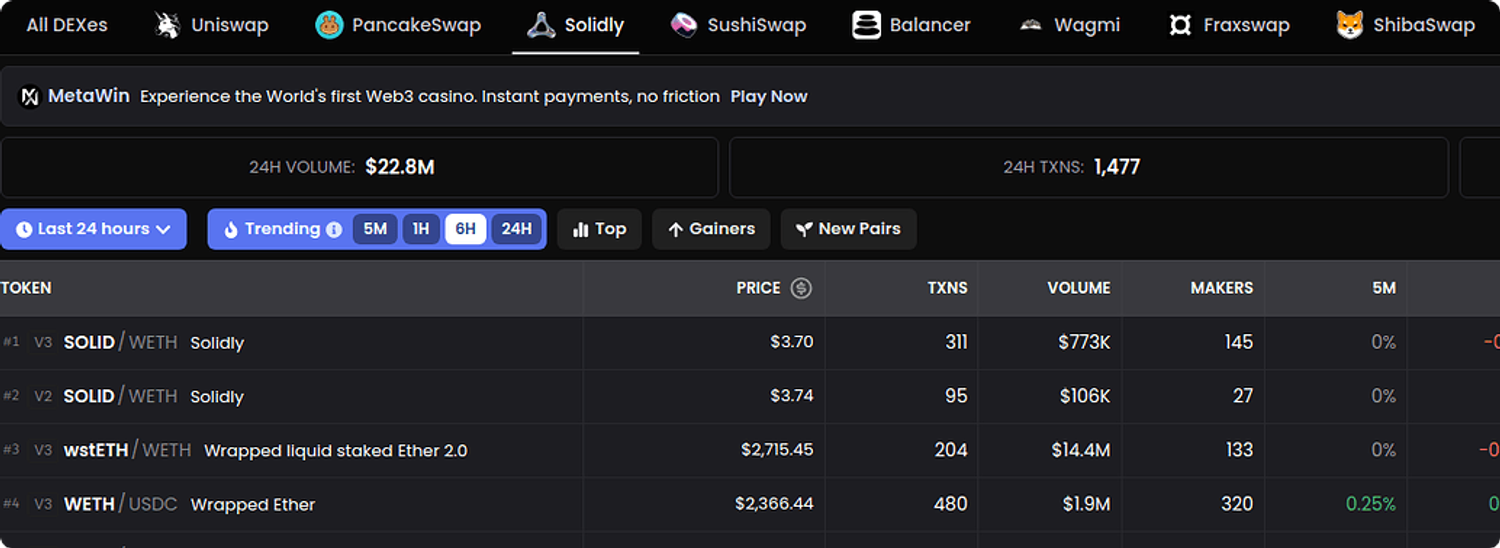
Task: Click the Balancer stacked-stones icon
Action: coord(866,25)
